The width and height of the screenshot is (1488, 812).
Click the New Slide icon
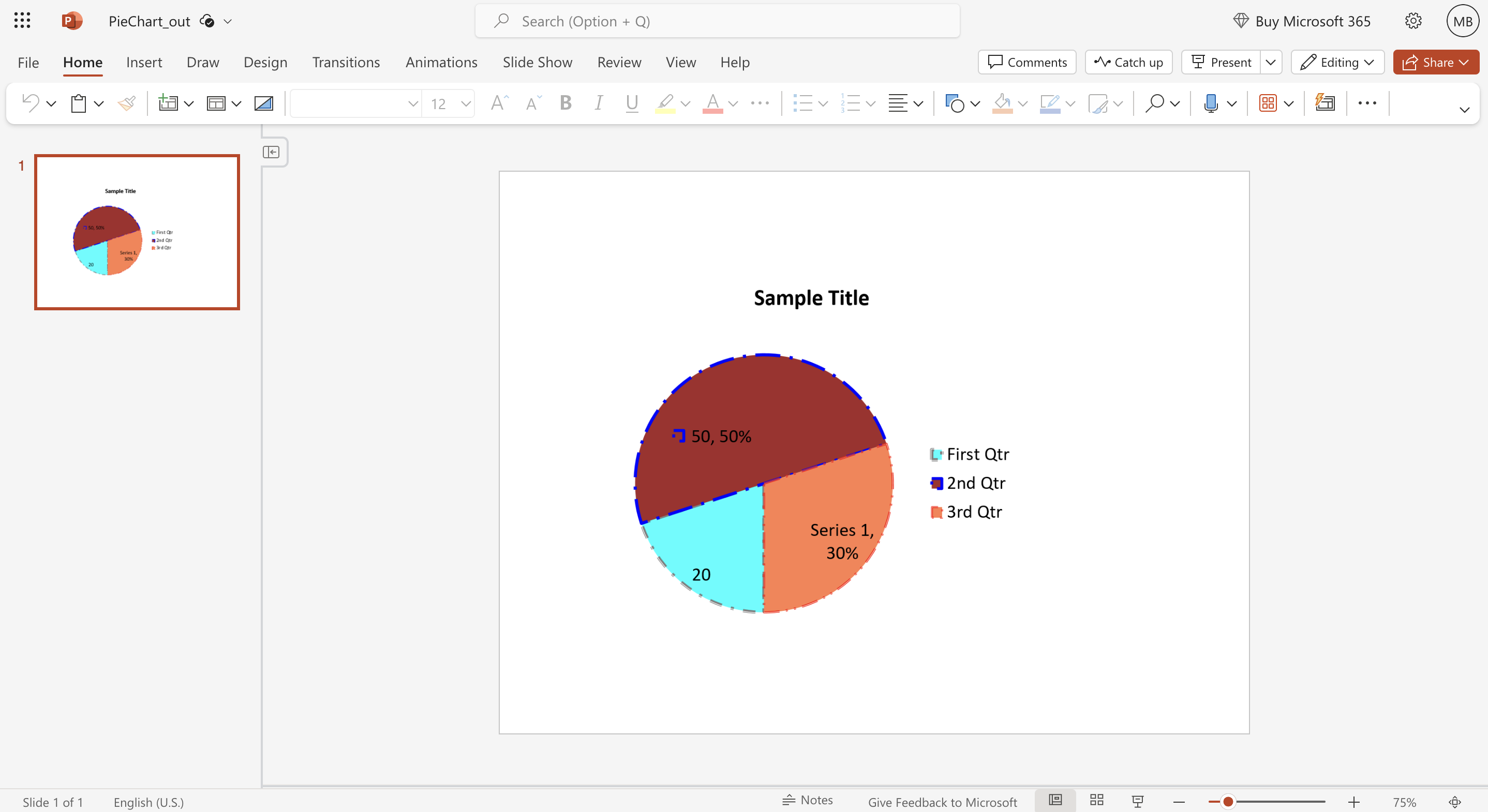(168, 103)
